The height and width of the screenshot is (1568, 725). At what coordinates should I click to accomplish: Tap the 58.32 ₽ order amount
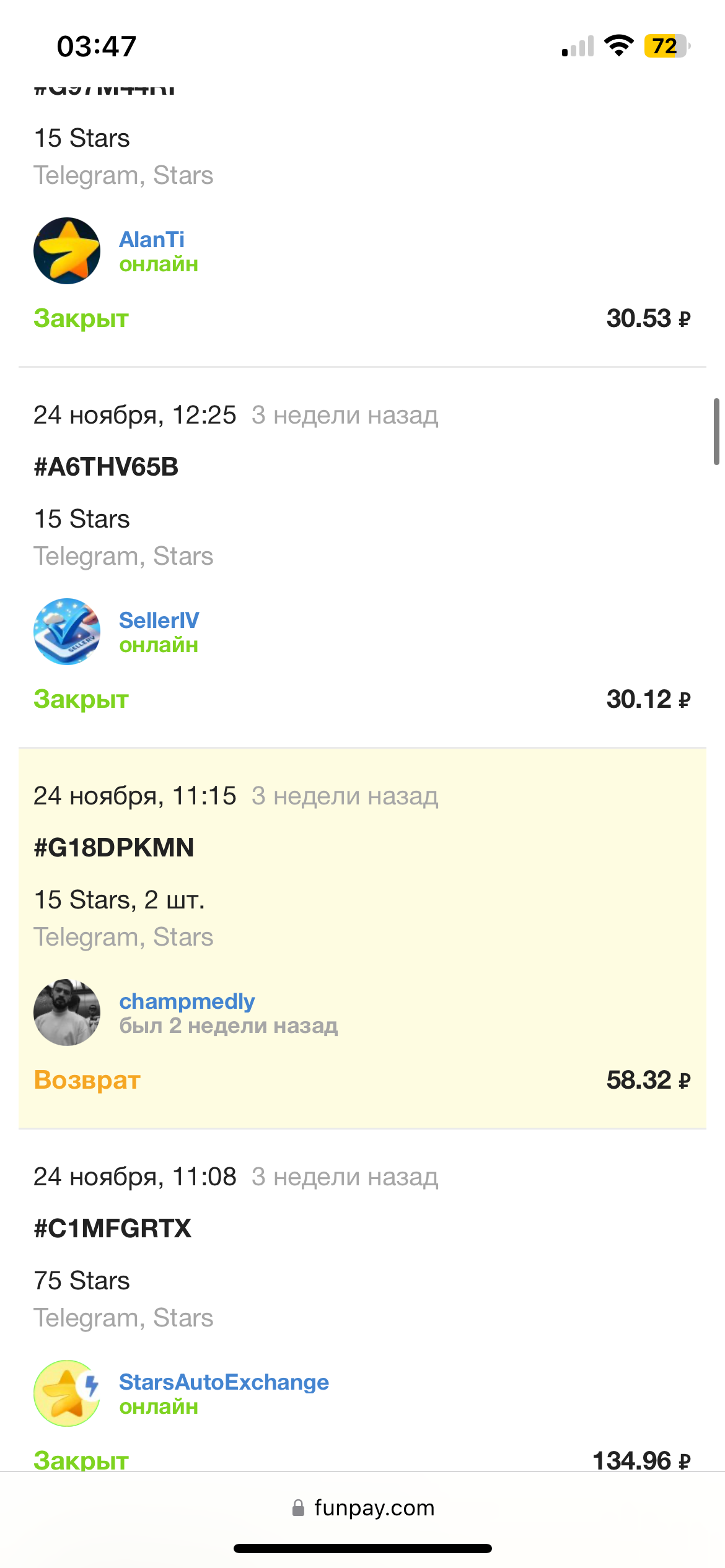pyautogui.click(x=648, y=1080)
